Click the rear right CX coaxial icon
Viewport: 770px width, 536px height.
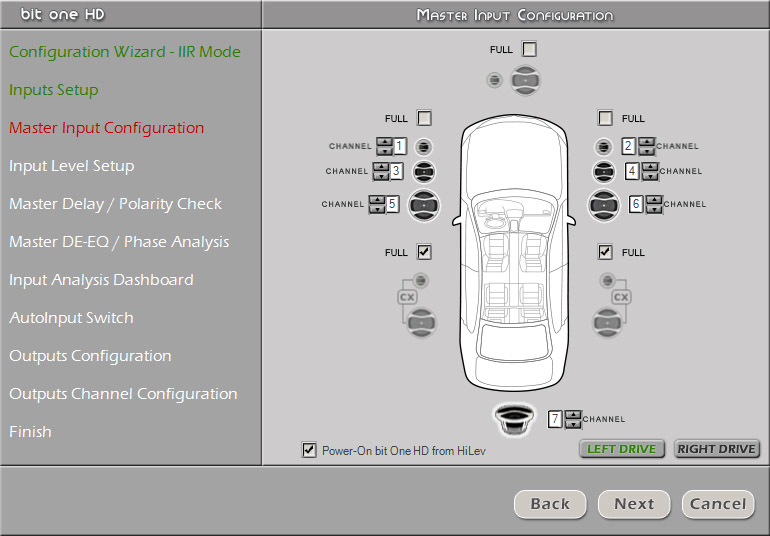pyautogui.click(x=621, y=297)
